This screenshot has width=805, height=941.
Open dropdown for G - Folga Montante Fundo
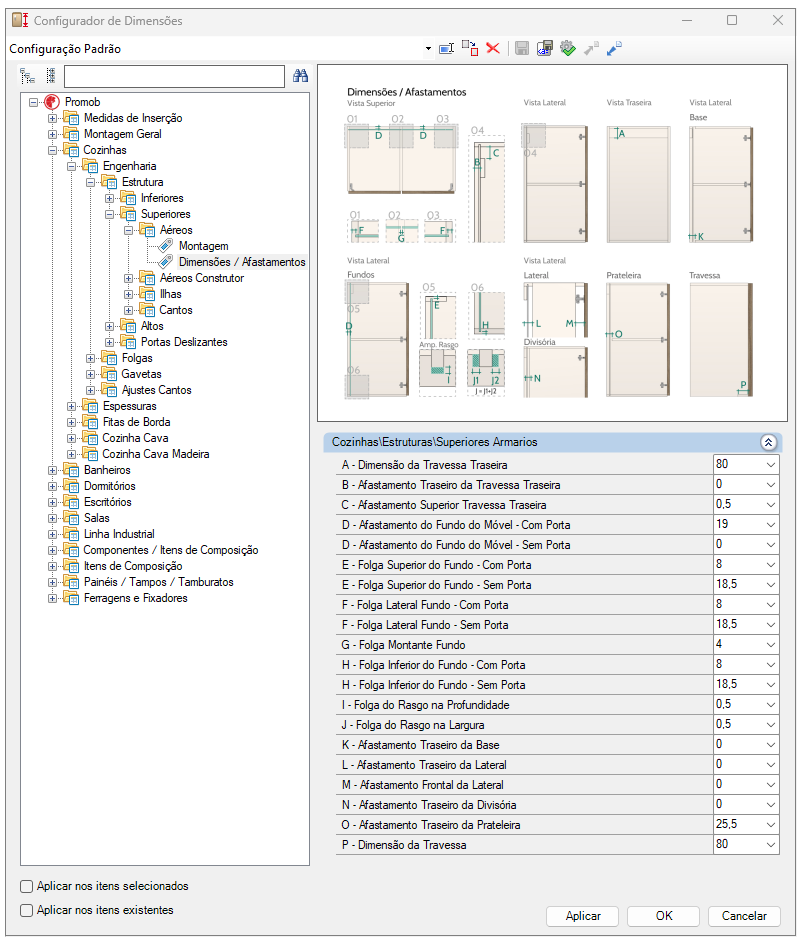(771, 645)
